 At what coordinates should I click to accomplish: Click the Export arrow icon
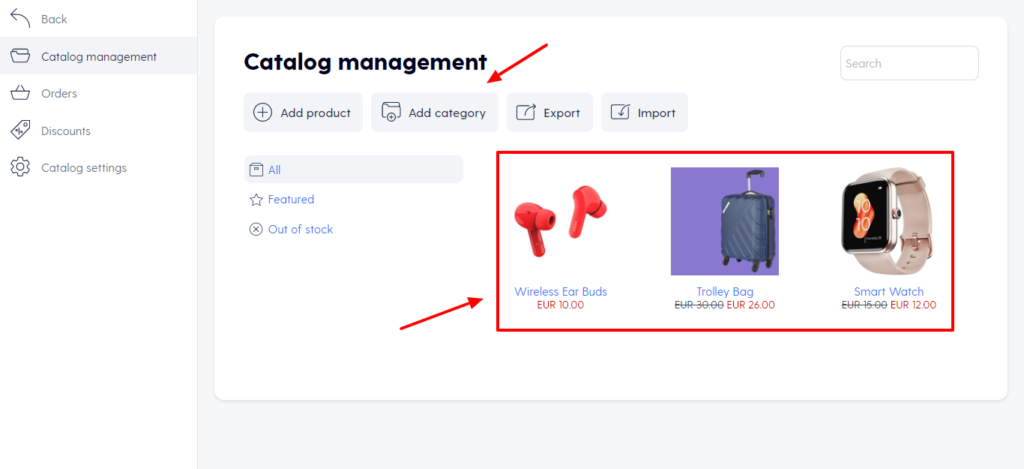[x=526, y=112]
